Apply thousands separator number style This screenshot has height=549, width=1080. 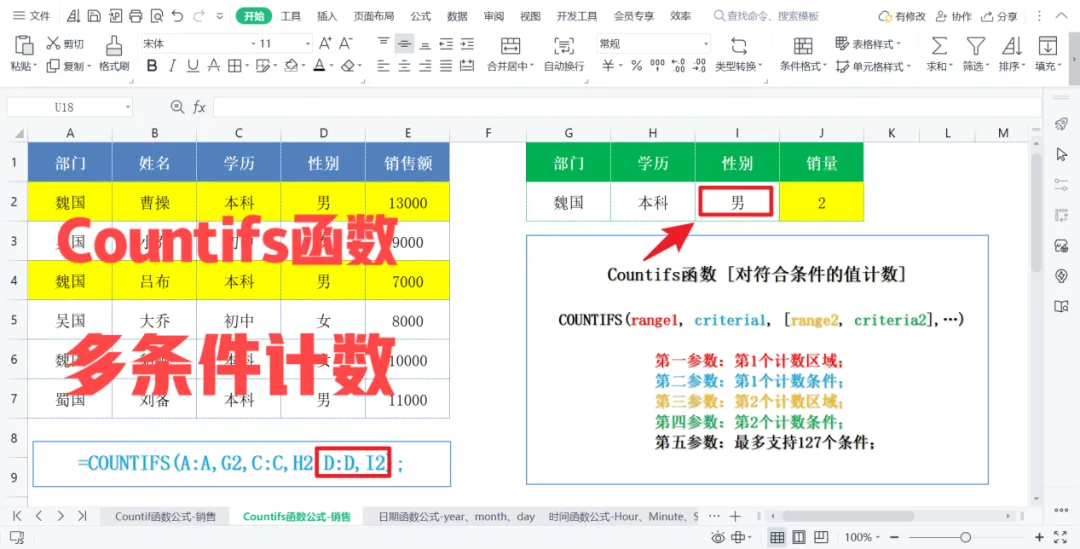click(658, 66)
